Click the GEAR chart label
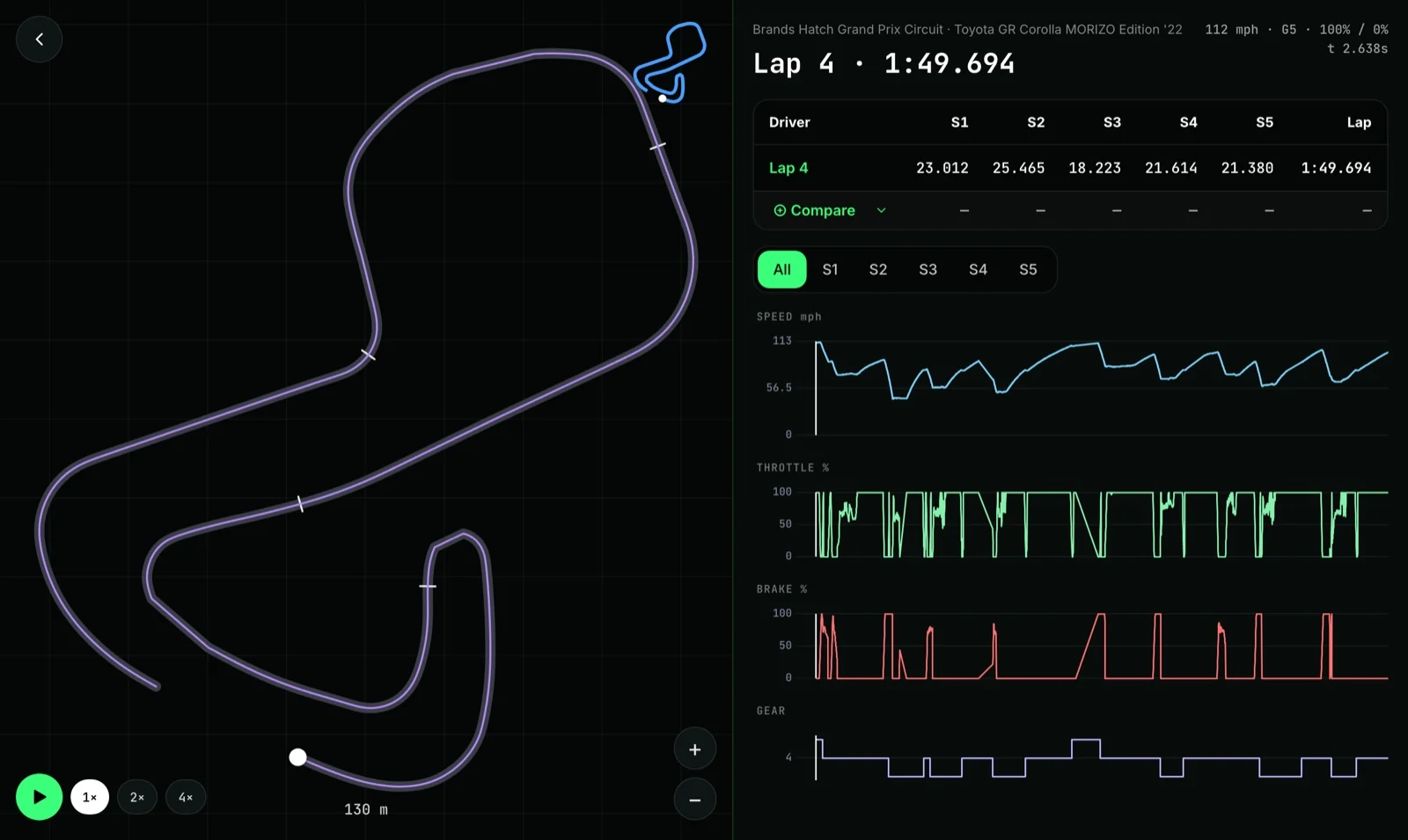1408x840 pixels. (771, 711)
